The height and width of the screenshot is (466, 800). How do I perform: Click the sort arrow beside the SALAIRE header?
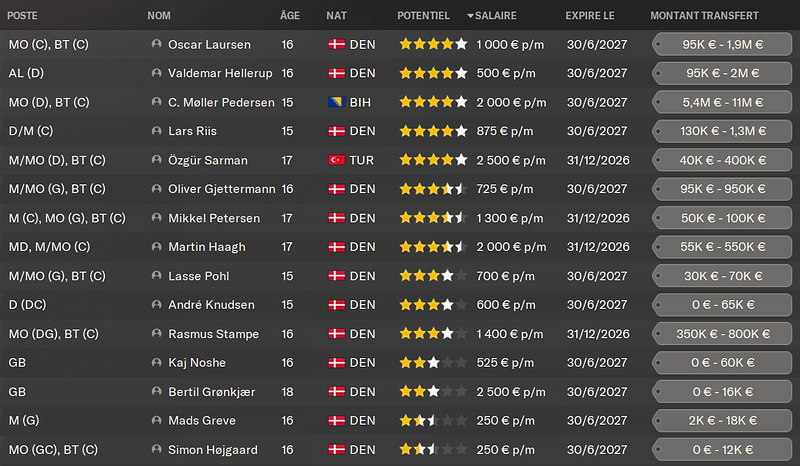tap(471, 16)
